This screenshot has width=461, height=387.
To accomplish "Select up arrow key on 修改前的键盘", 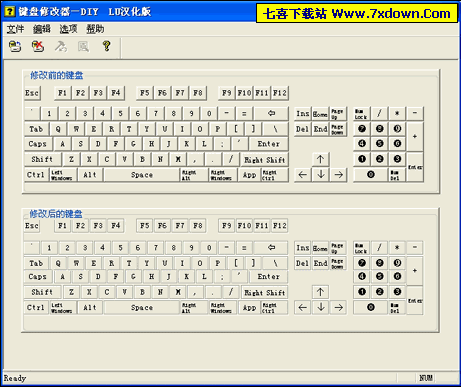I will (321, 159).
